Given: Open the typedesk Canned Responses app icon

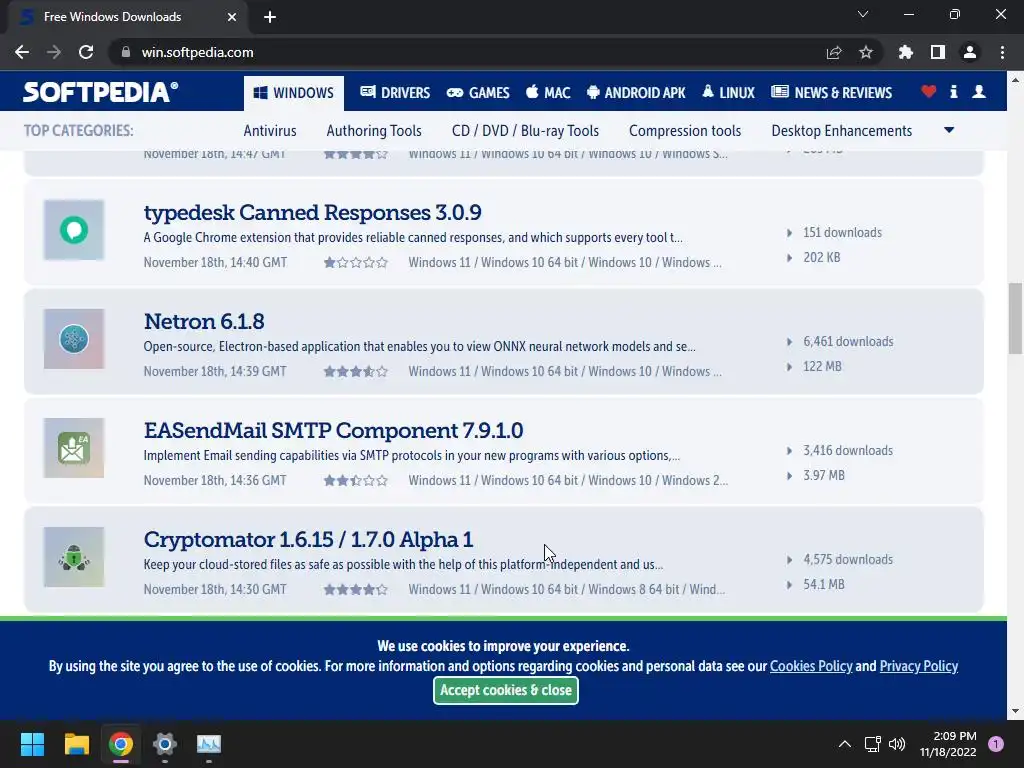Looking at the screenshot, I should (x=74, y=230).
